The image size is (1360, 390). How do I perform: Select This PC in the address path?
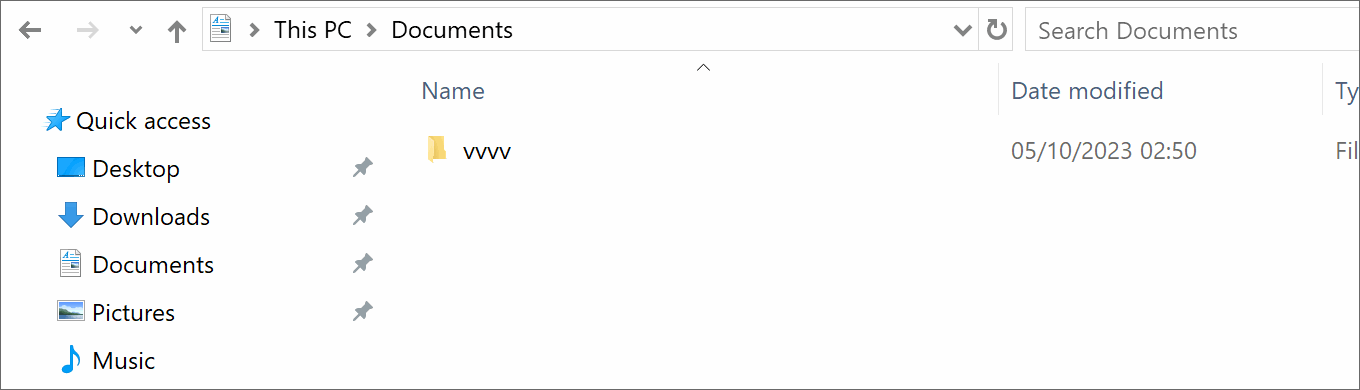312,31
